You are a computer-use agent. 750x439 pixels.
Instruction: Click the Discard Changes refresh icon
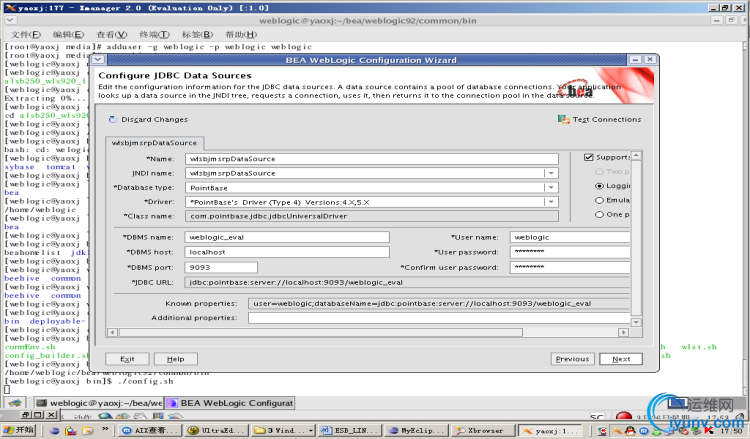(112, 119)
